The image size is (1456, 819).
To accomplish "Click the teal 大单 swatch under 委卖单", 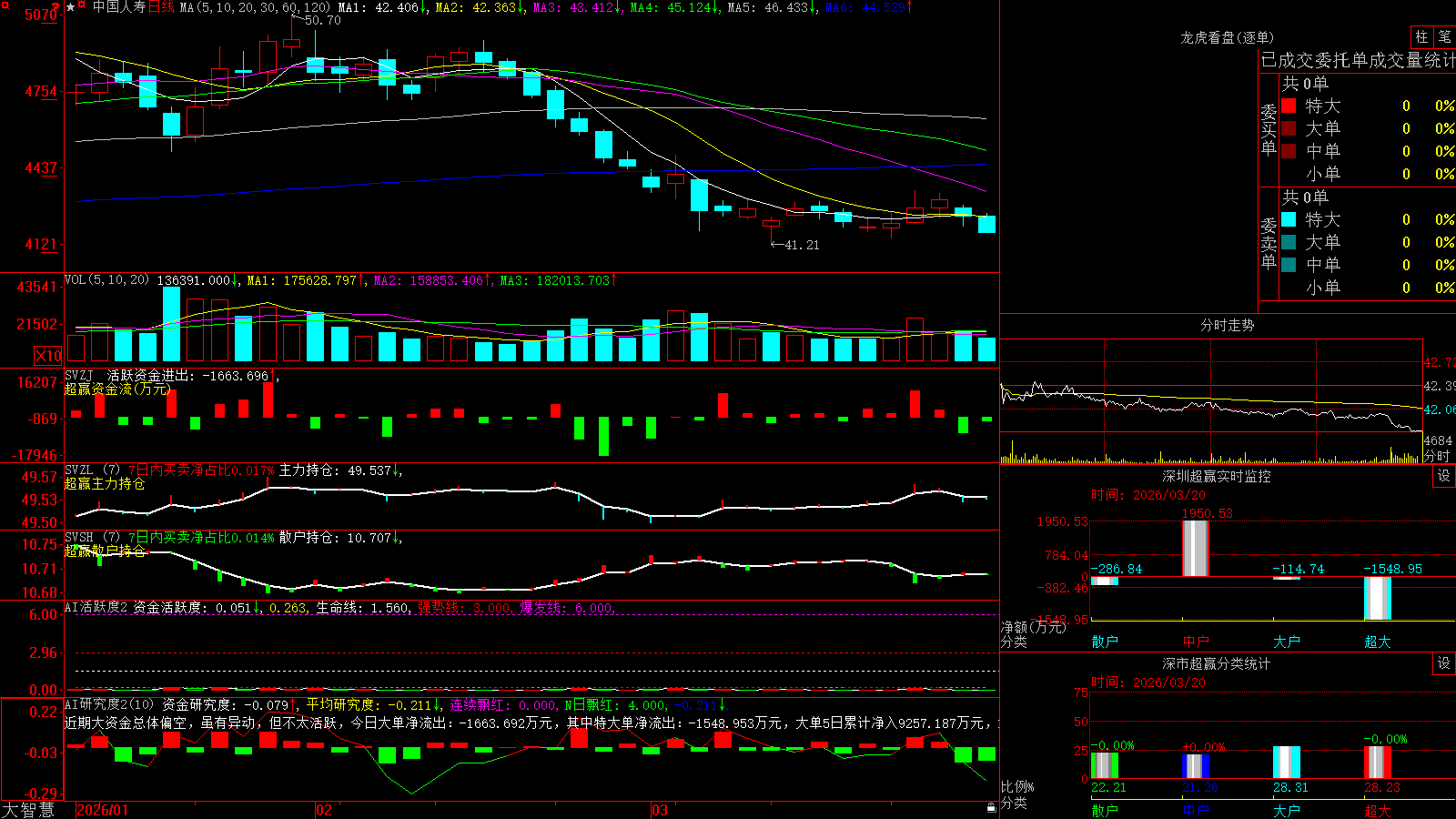I will point(1289,242).
